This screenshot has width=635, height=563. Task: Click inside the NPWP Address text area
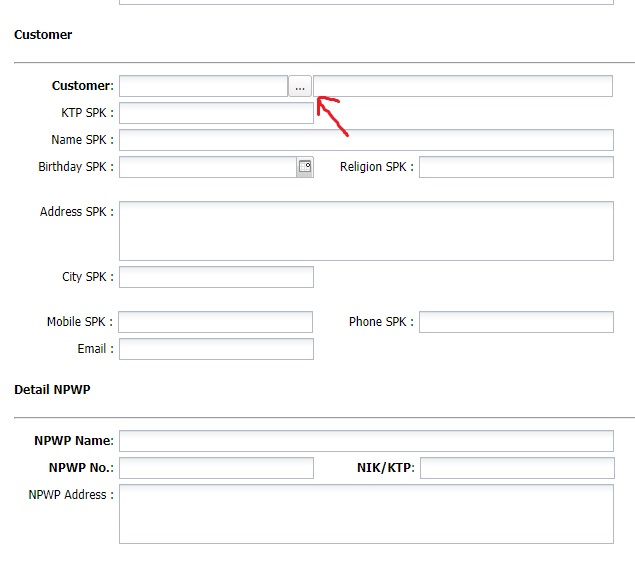pyautogui.click(x=366, y=514)
